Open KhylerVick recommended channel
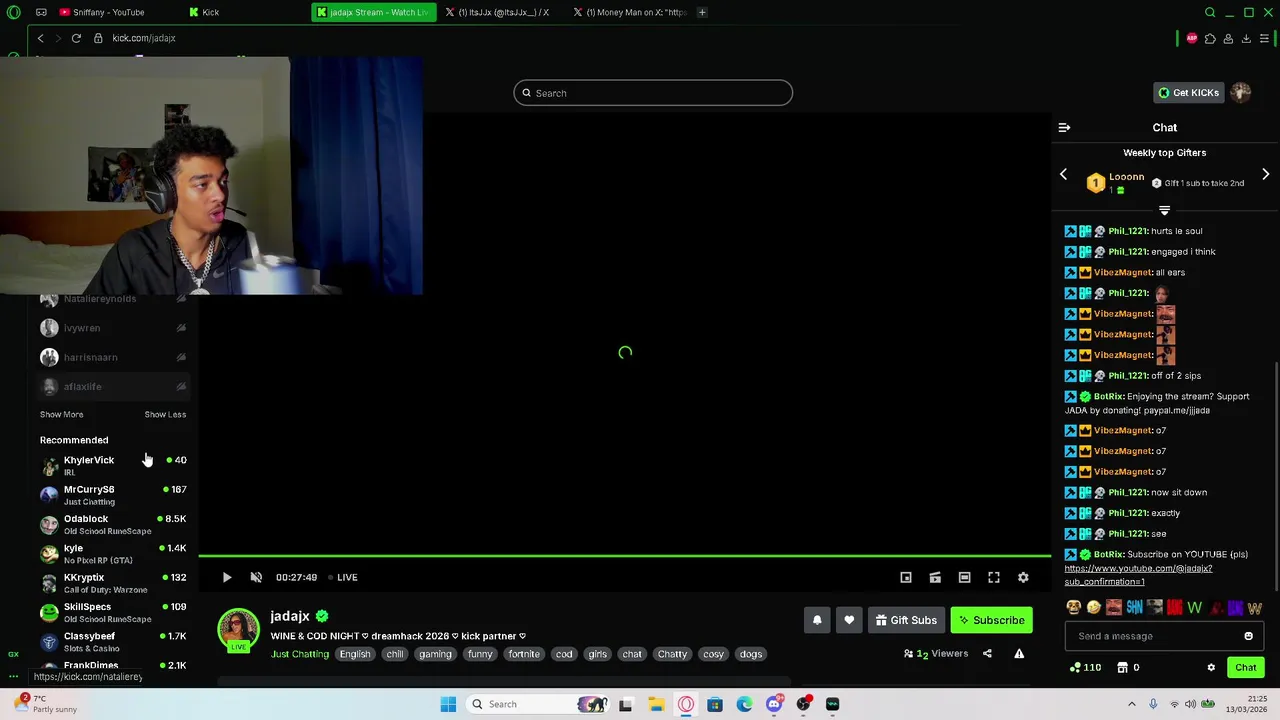This screenshot has width=1280, height=720. pos(113,465)
